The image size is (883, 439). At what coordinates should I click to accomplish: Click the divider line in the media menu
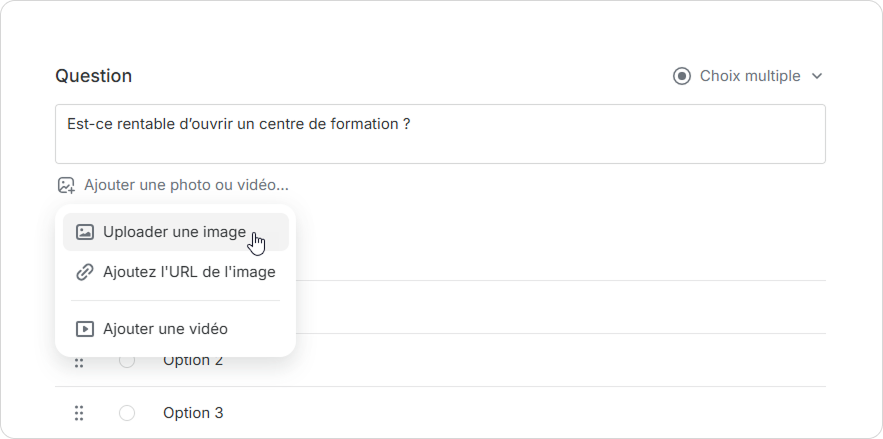click(x=175, y=300)
